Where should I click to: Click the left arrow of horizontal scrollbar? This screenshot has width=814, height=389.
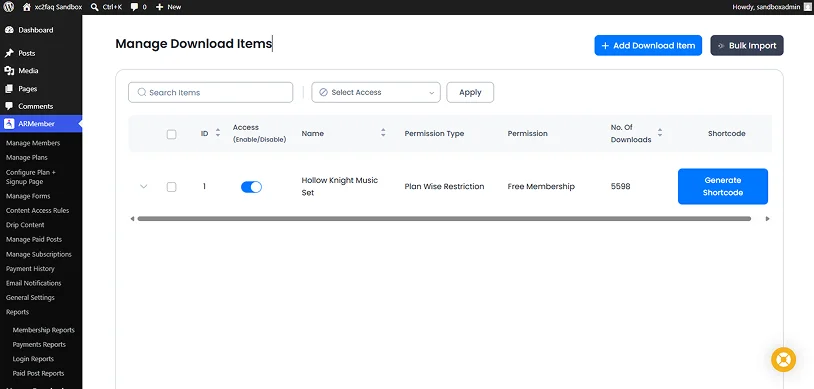[132, 219]
